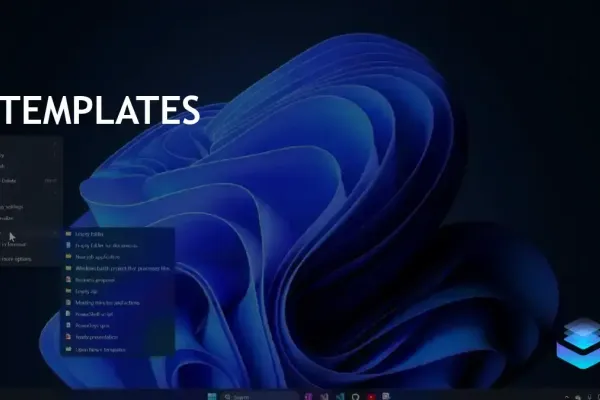Image resolution: width=600 pixels, height=400 pixels.
Task: Pick Meeting minutes and actions template
Action: point(117,303)
